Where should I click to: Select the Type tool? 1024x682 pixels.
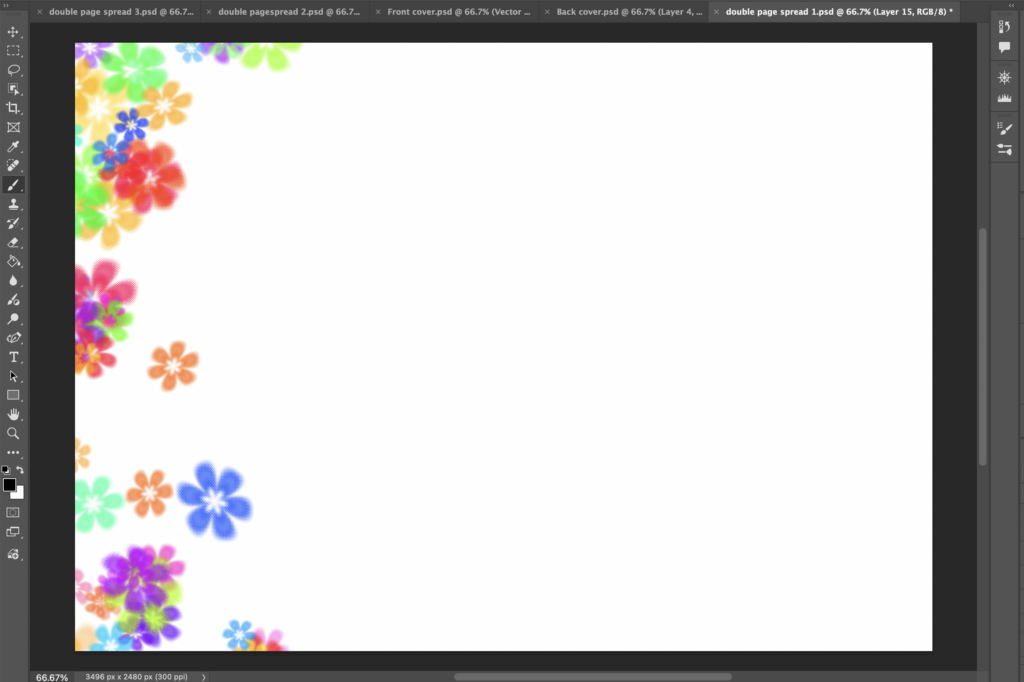click(14, 357)
